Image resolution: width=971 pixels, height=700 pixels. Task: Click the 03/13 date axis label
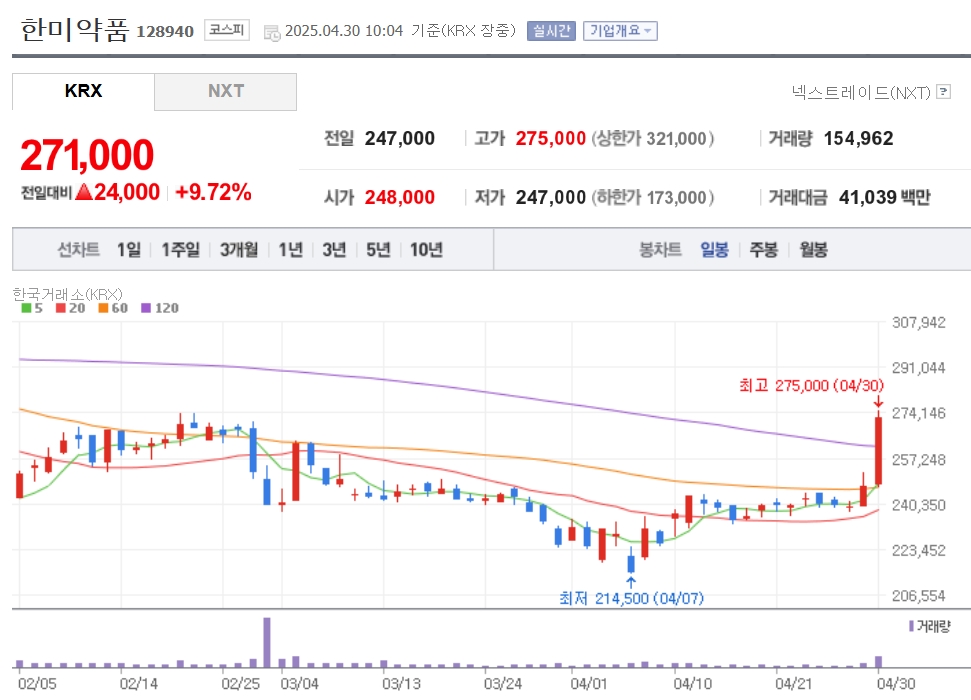[401, 684]
